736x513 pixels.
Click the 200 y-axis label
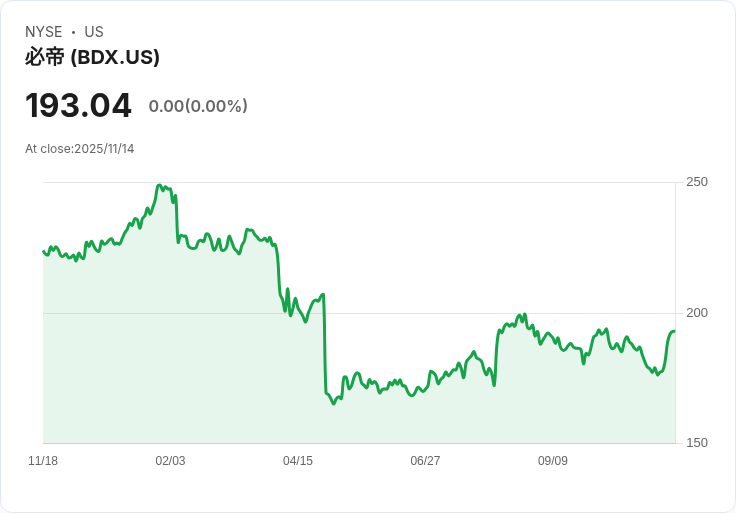[696, 313]
